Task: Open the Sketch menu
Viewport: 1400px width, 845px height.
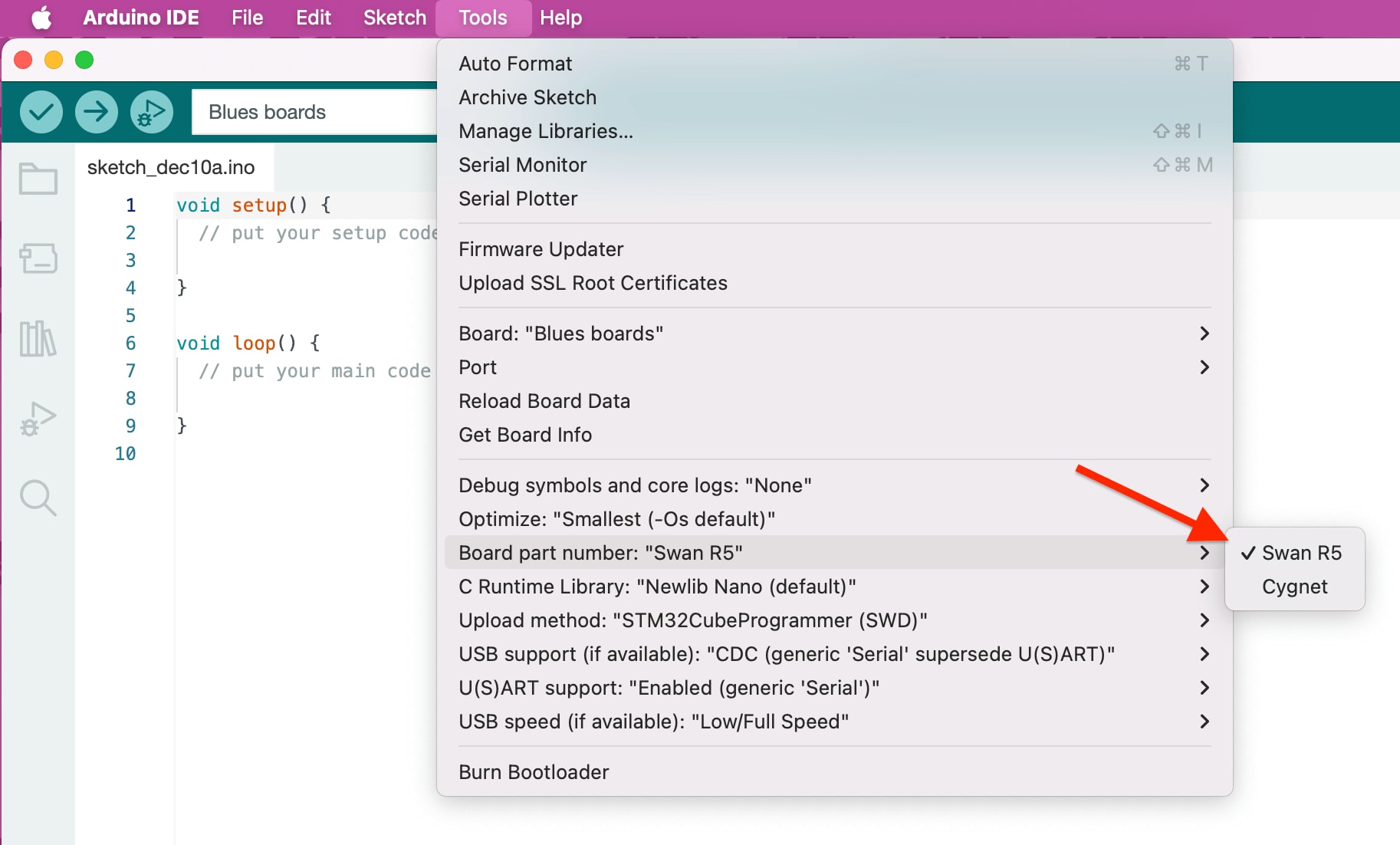Action: point(395,18)
